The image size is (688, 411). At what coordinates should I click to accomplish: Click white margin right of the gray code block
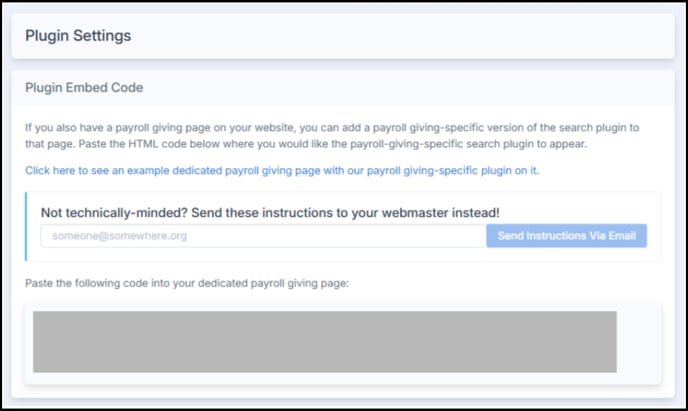pyautogui.click(x=638, y=342)
